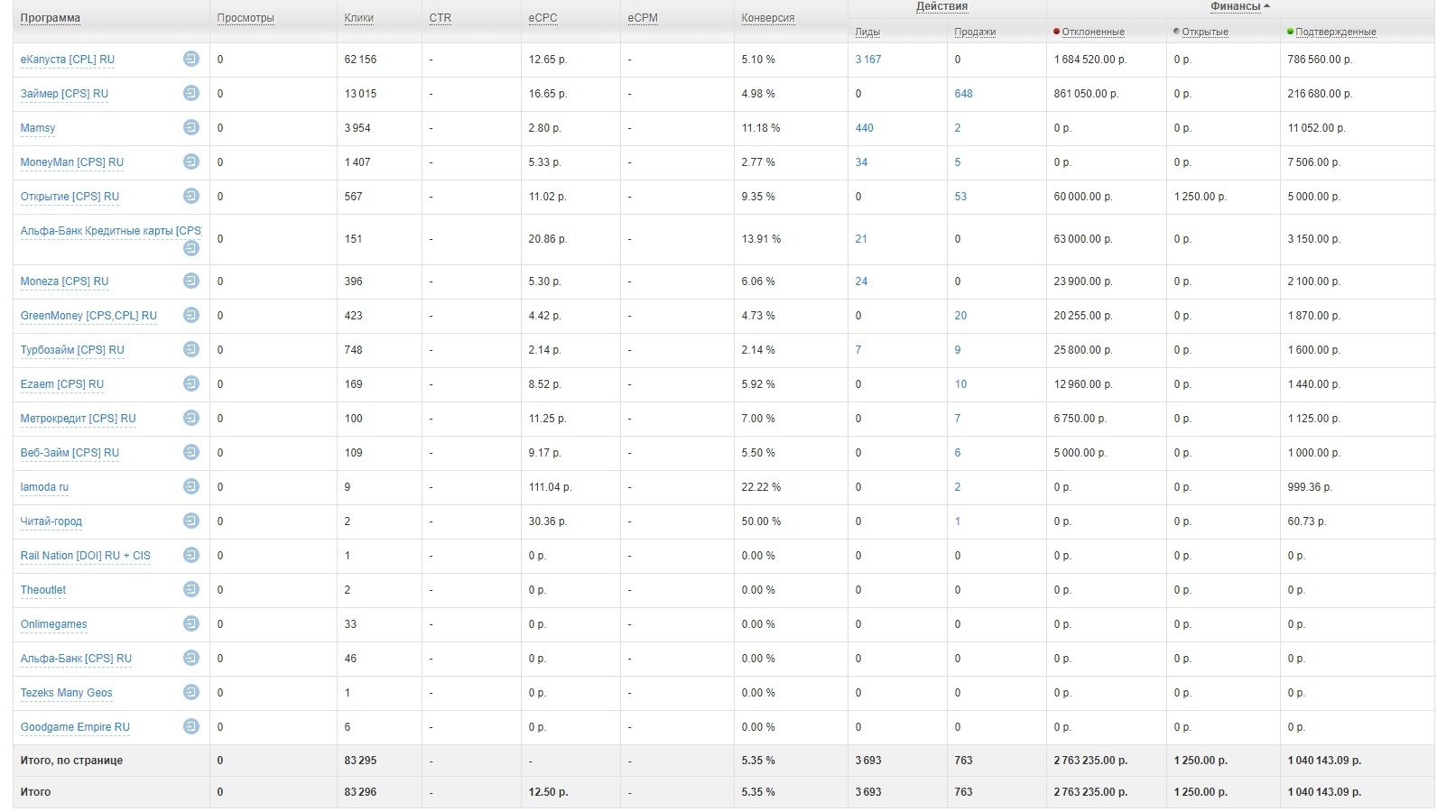Click the arrow icon beside Займер row
Image resolution: width=1456 pixels, height=812 pixels.
click(190, 93)
